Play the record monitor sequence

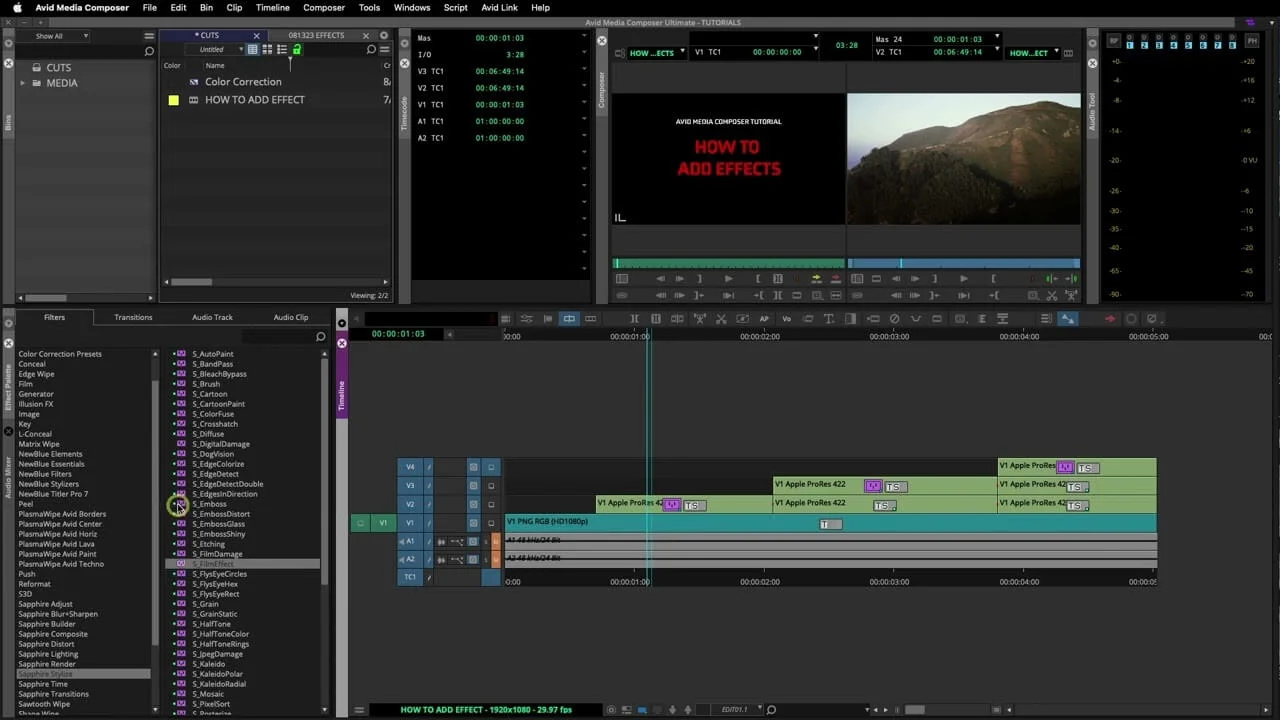(x=963, y=278)
